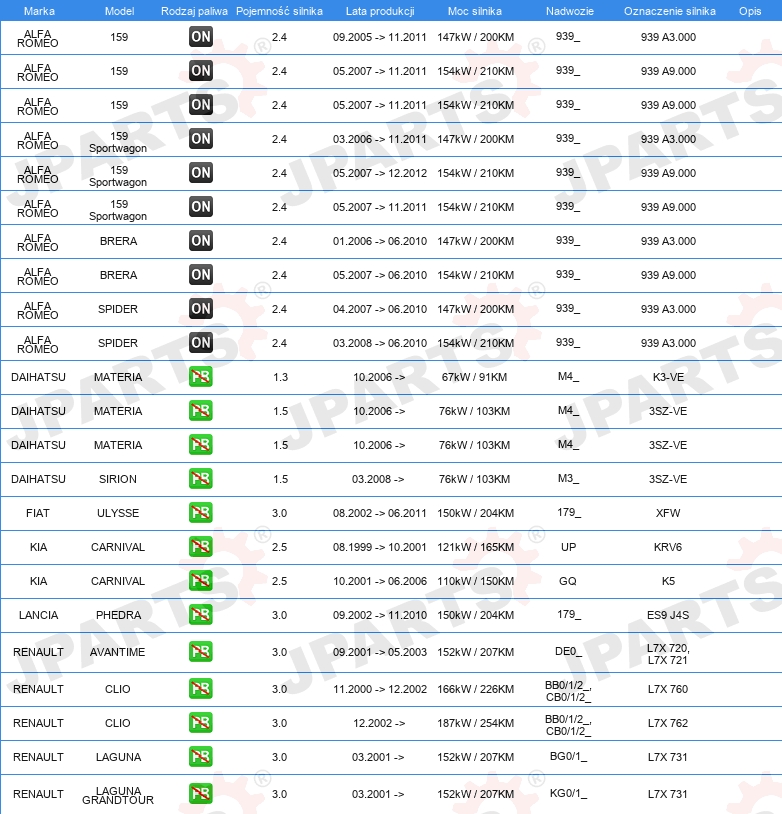
Task: Click engine code ES9 J4S
Action: [668, 615]
